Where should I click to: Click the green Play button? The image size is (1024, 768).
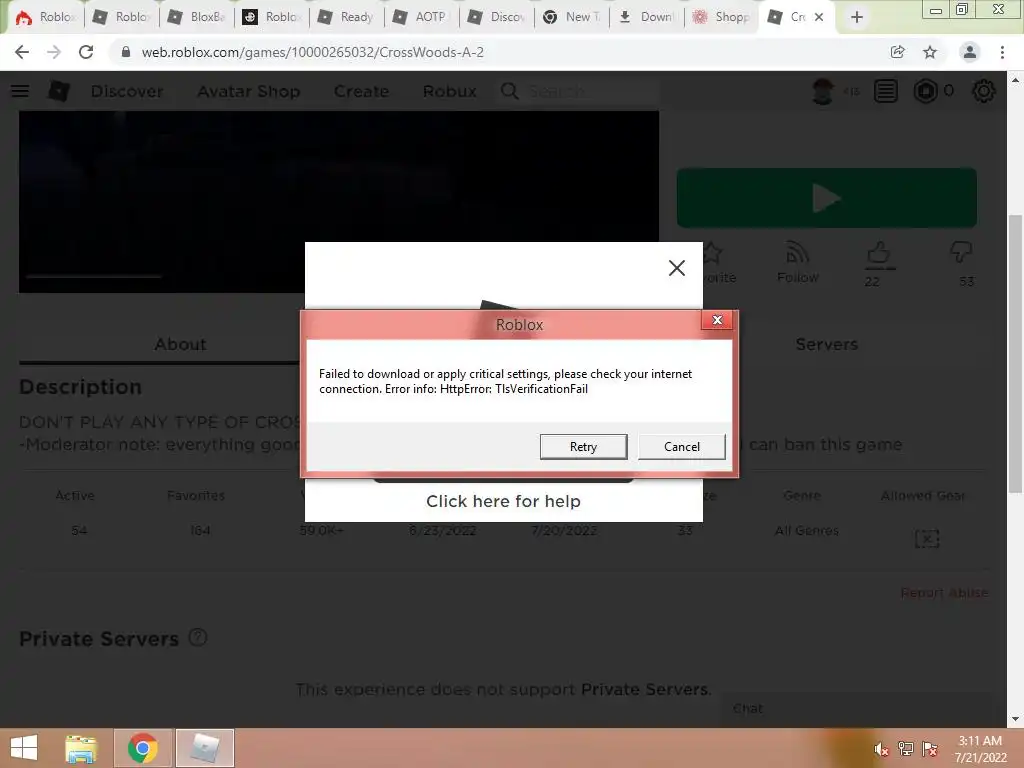point(827,198)
